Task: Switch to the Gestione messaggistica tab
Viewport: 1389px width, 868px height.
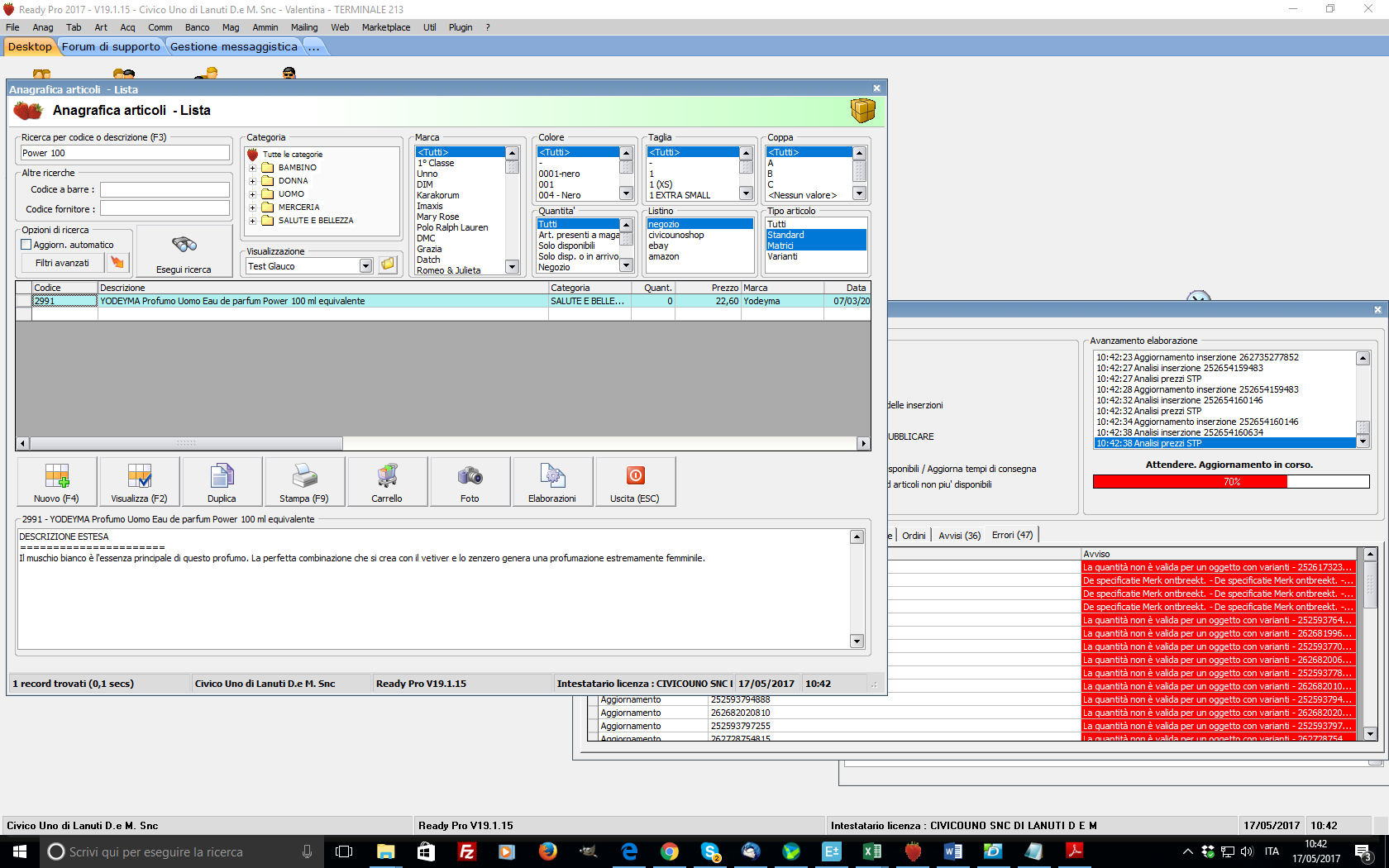Action: tap(234, 47)
